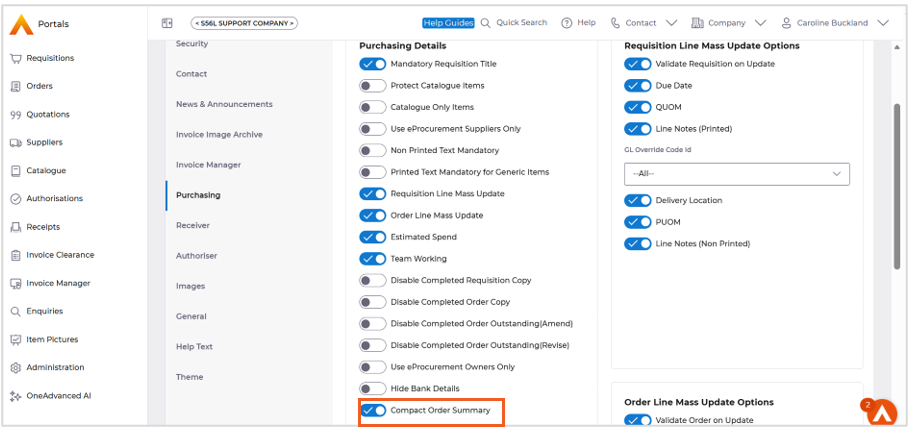Open the Caroline Buckland user menu
The height and width of the screenshot is (433, 919).
point(836,23)
